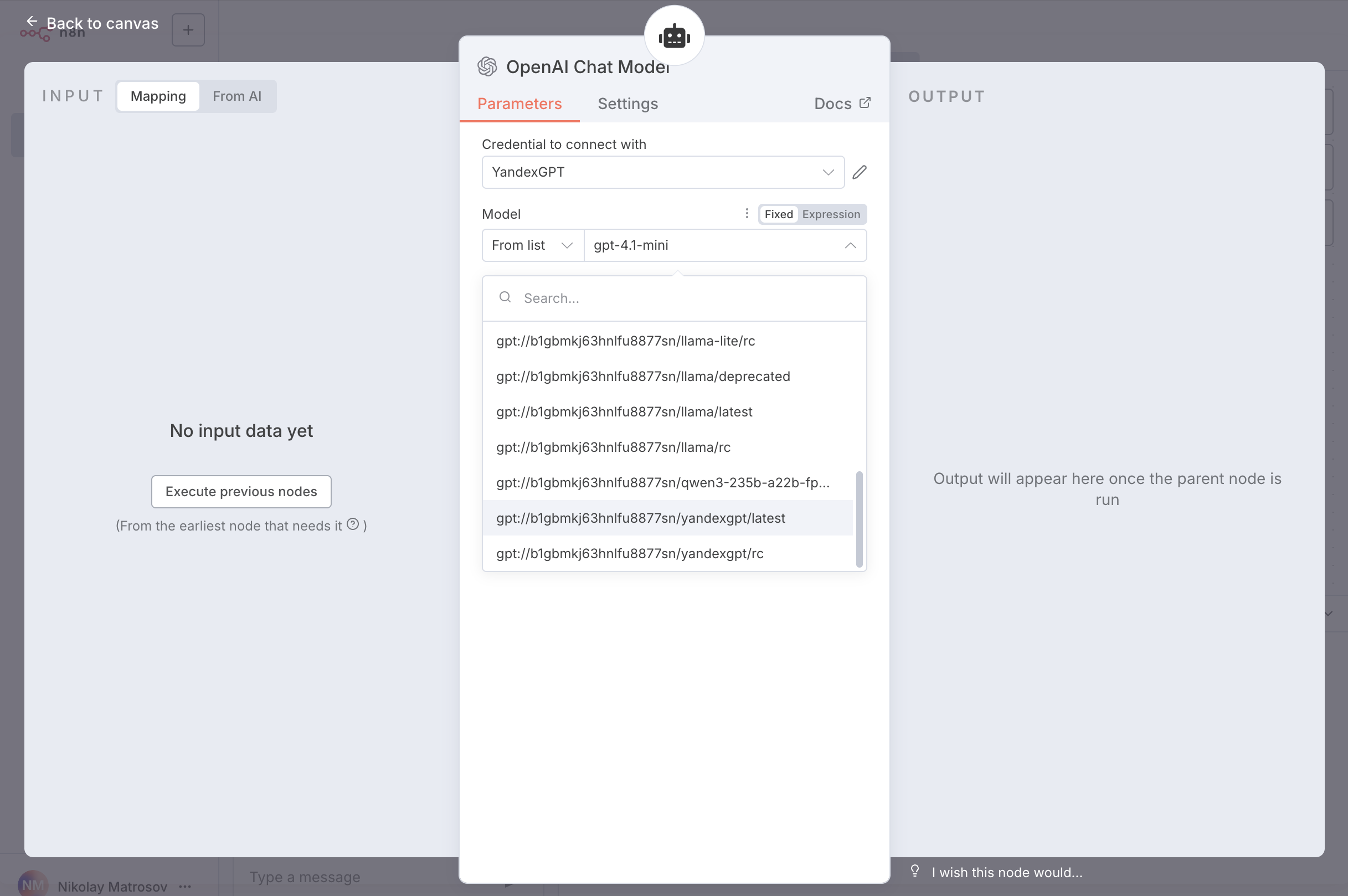This screenshot has width=1348, height=896.
Task: Click the help question icon near earliest node text
Action: pos(353,524)
